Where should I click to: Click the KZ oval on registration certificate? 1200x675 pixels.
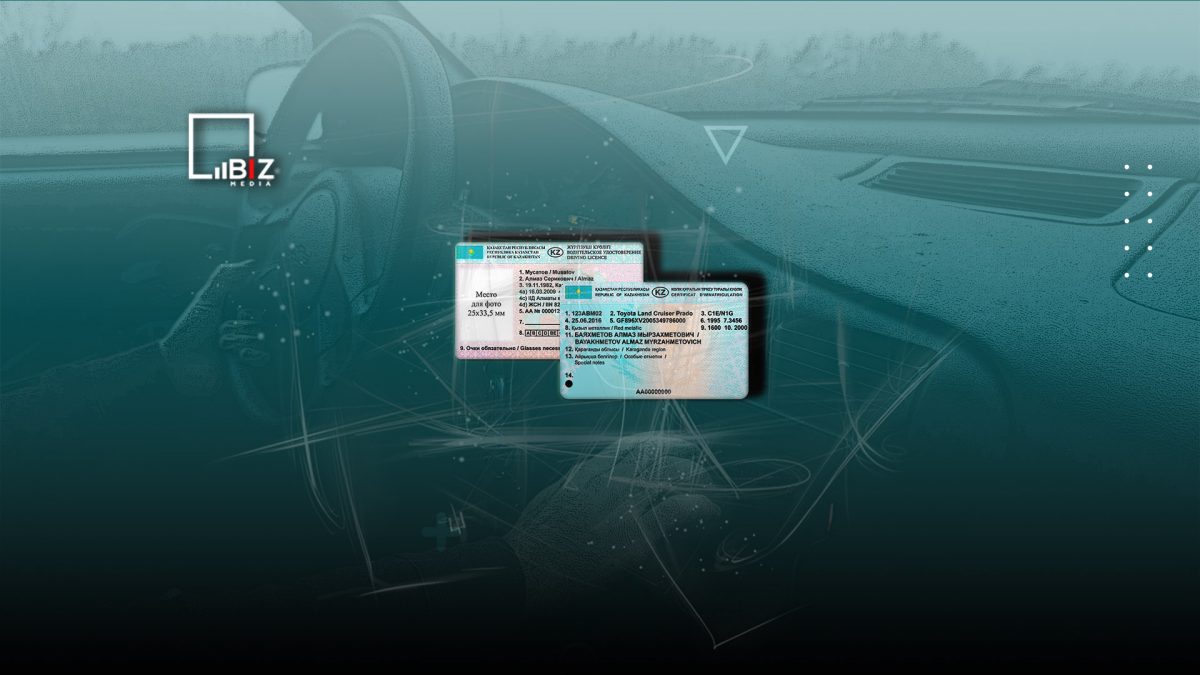coord(660,292)
